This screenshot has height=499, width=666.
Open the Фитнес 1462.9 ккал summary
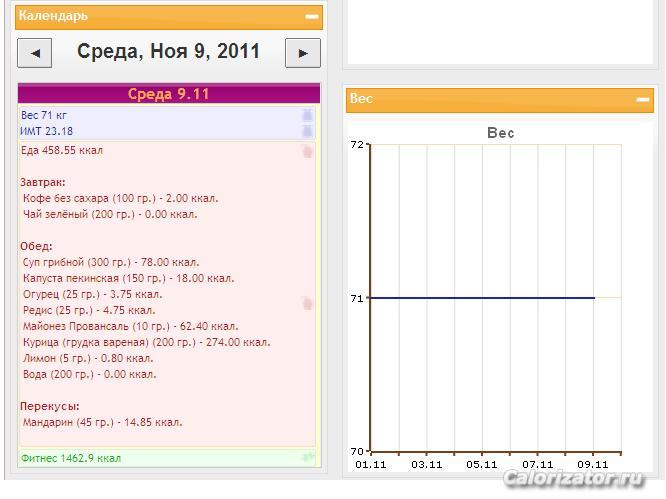coord(70,458)
